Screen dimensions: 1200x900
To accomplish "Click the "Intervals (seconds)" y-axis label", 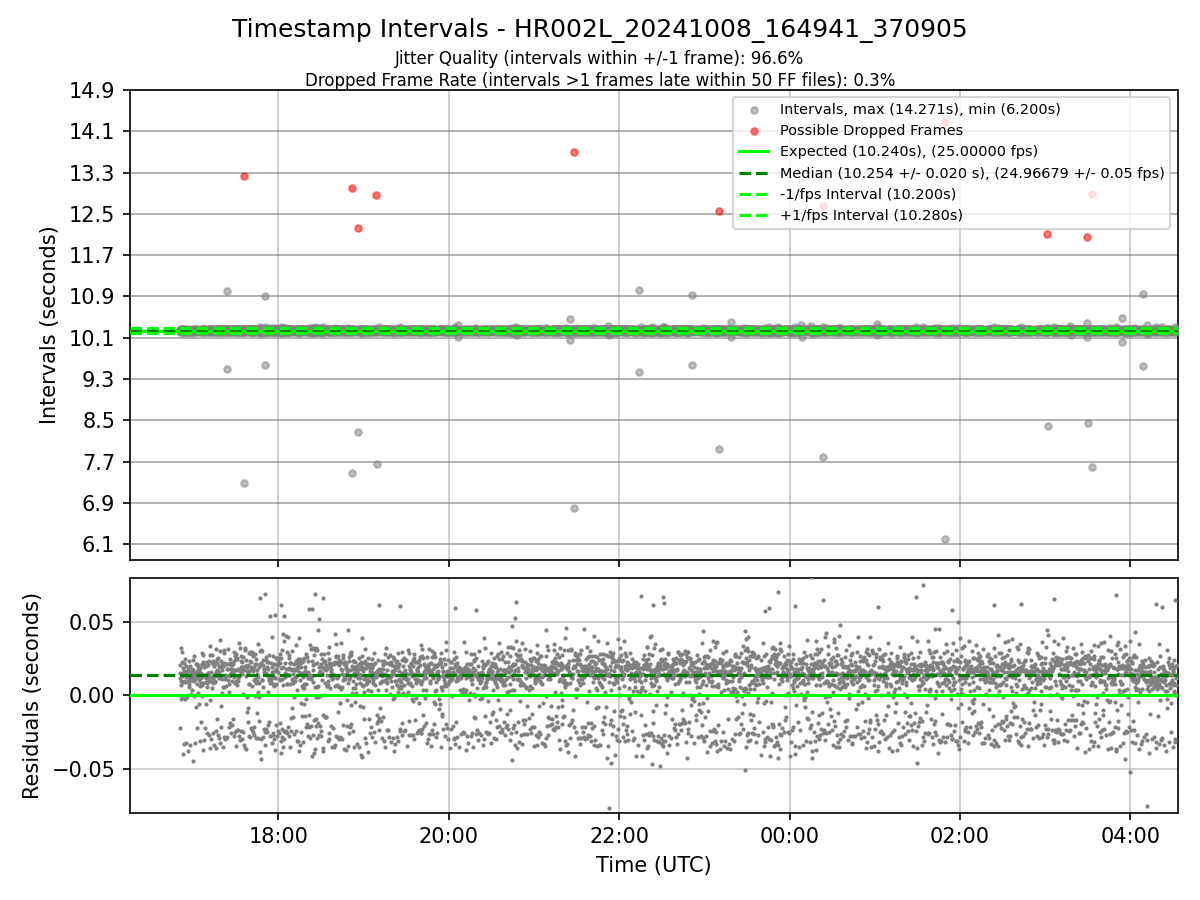I will coord(49,324).
